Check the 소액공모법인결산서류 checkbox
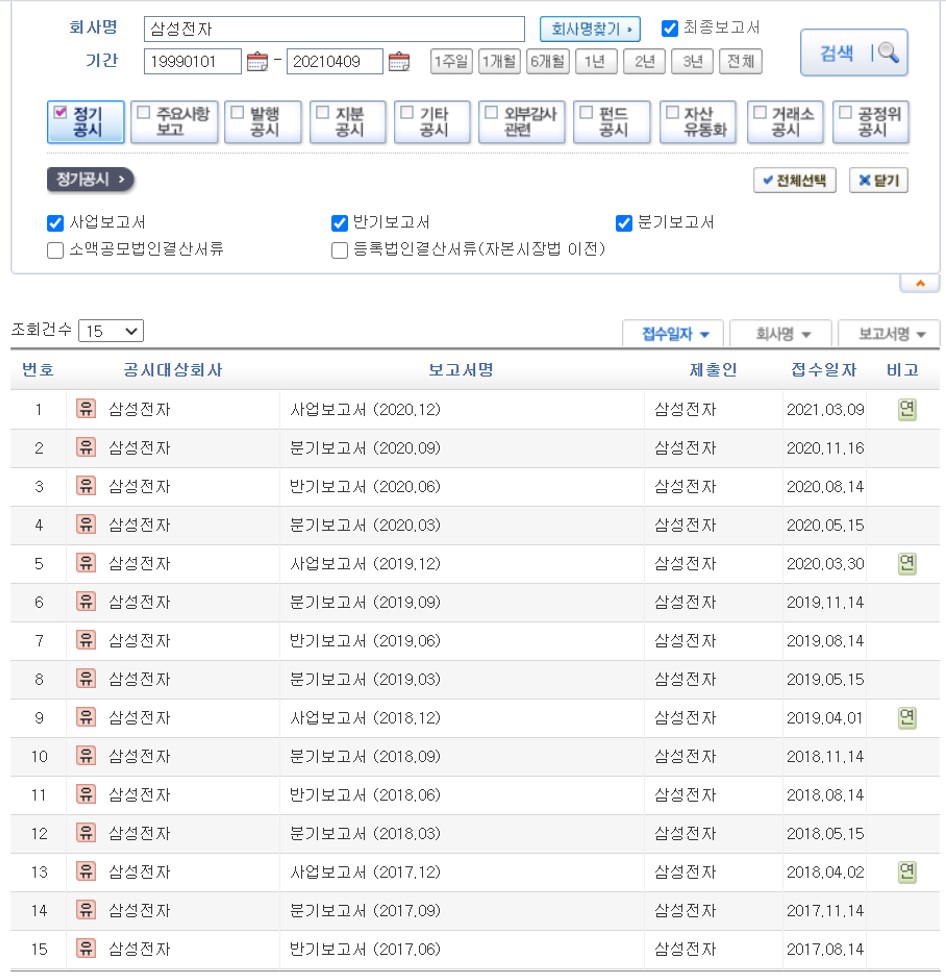 coord(55,250)
